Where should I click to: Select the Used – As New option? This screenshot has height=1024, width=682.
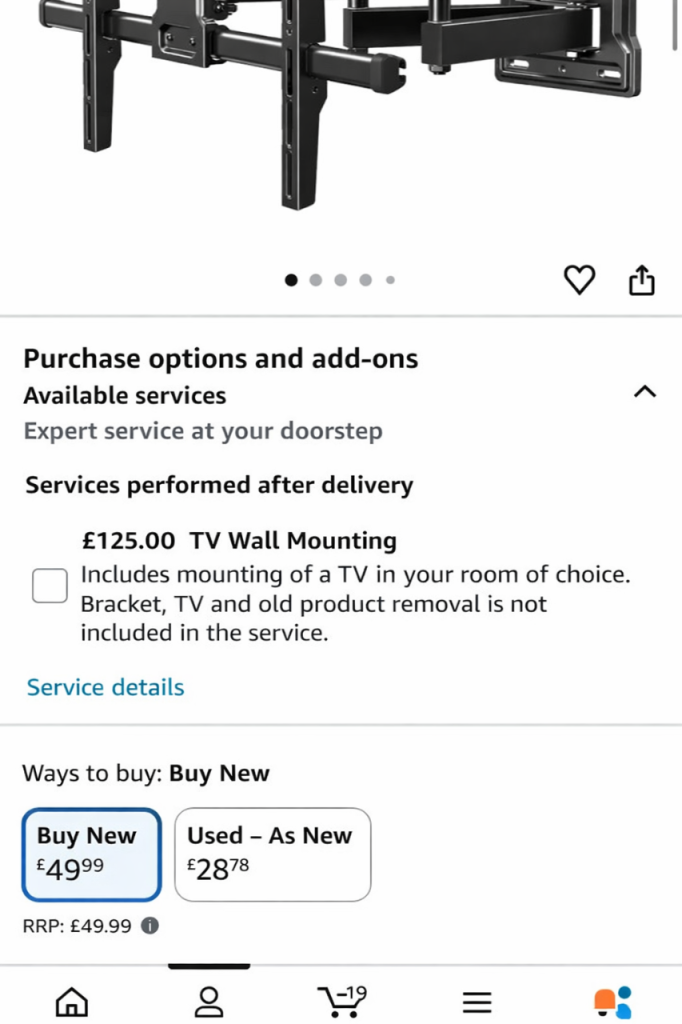click(x=272, y=854)
